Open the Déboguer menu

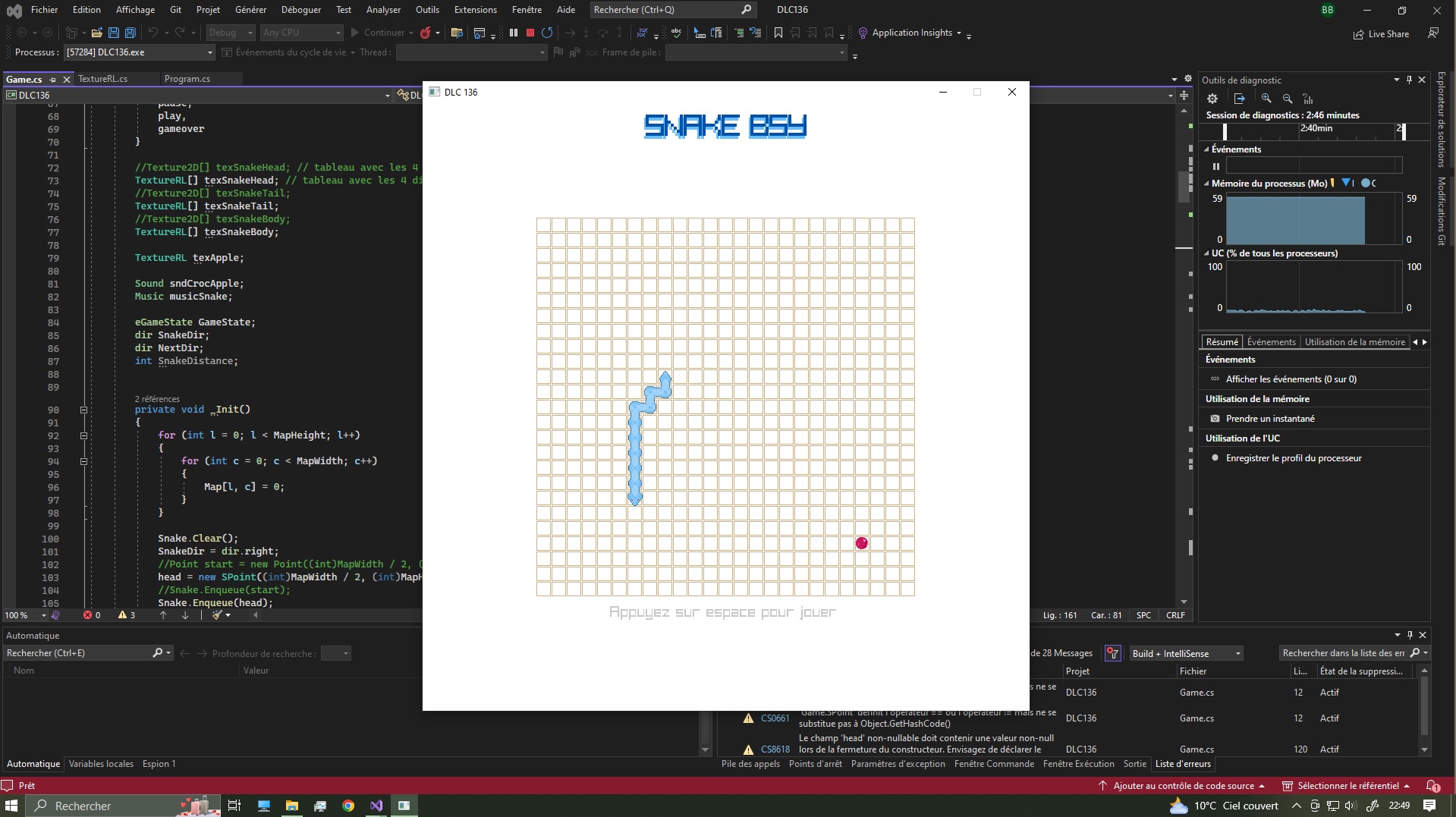pos(301,10)
